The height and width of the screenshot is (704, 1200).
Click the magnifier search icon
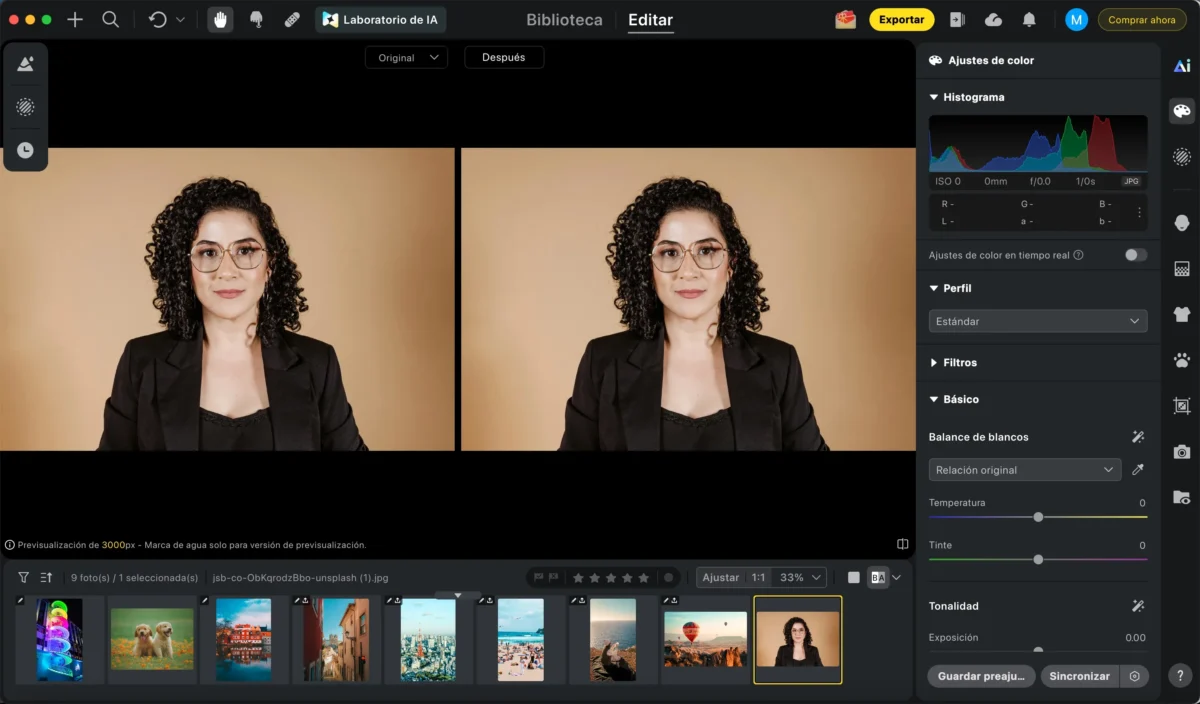pos(111,19)
